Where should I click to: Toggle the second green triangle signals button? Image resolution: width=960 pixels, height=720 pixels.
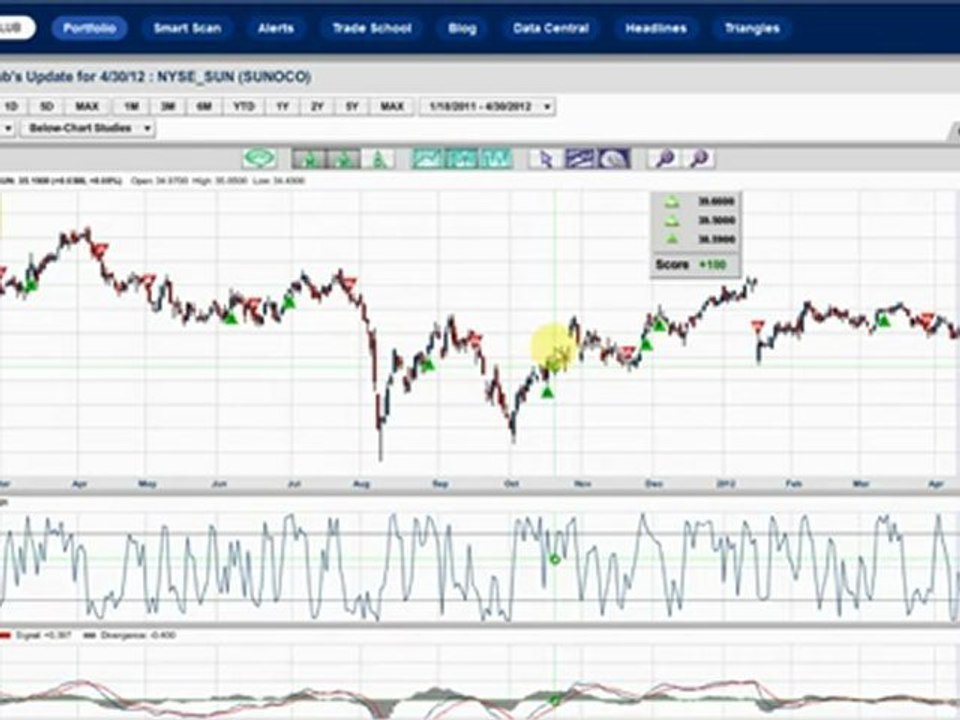(x=343, y=159)
